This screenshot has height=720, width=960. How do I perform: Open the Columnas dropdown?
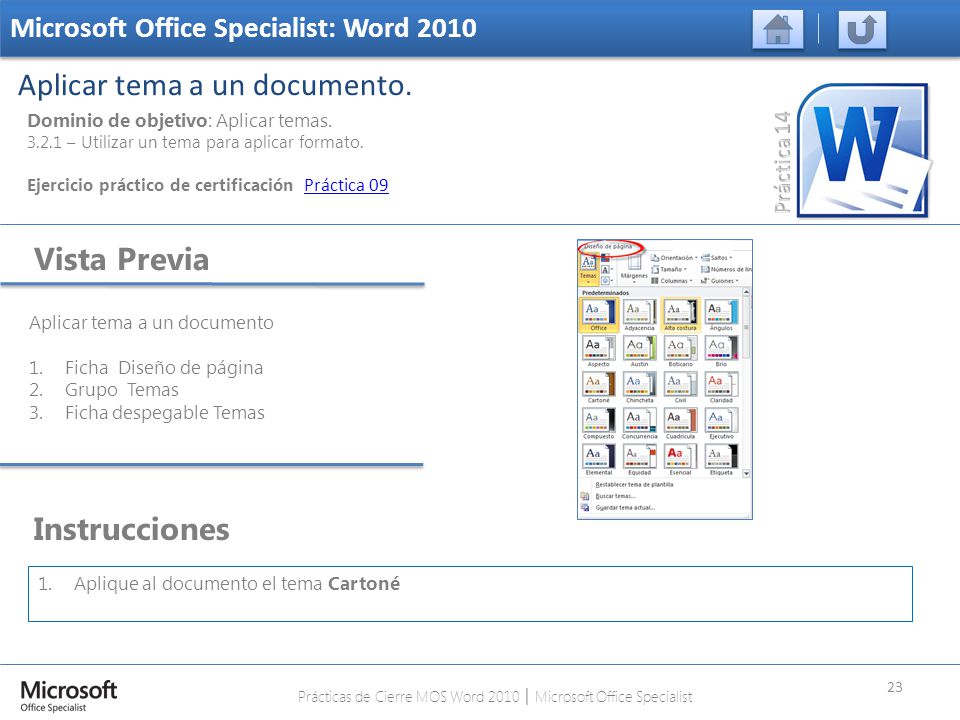[x=672, y=281]
